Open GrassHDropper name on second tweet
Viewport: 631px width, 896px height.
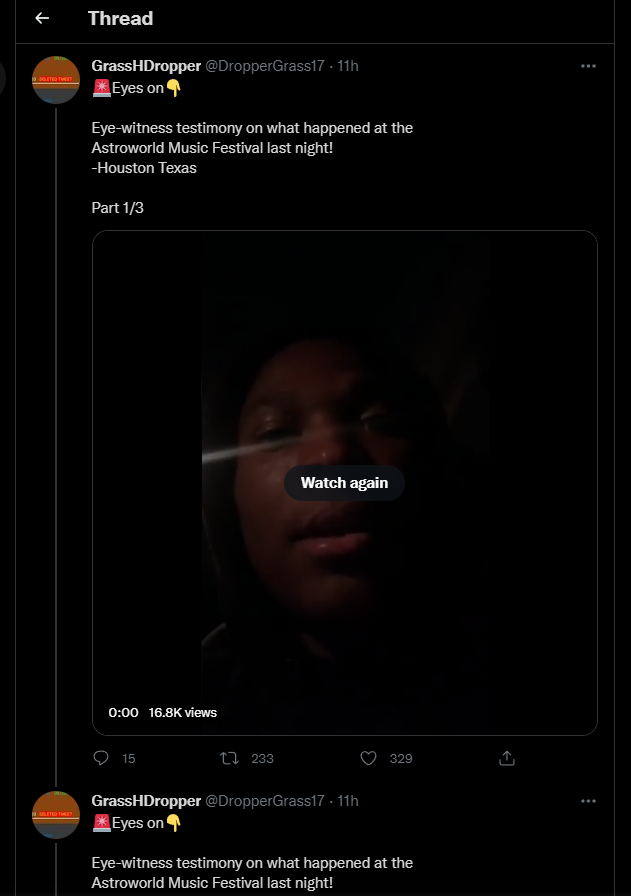point(146,801)
